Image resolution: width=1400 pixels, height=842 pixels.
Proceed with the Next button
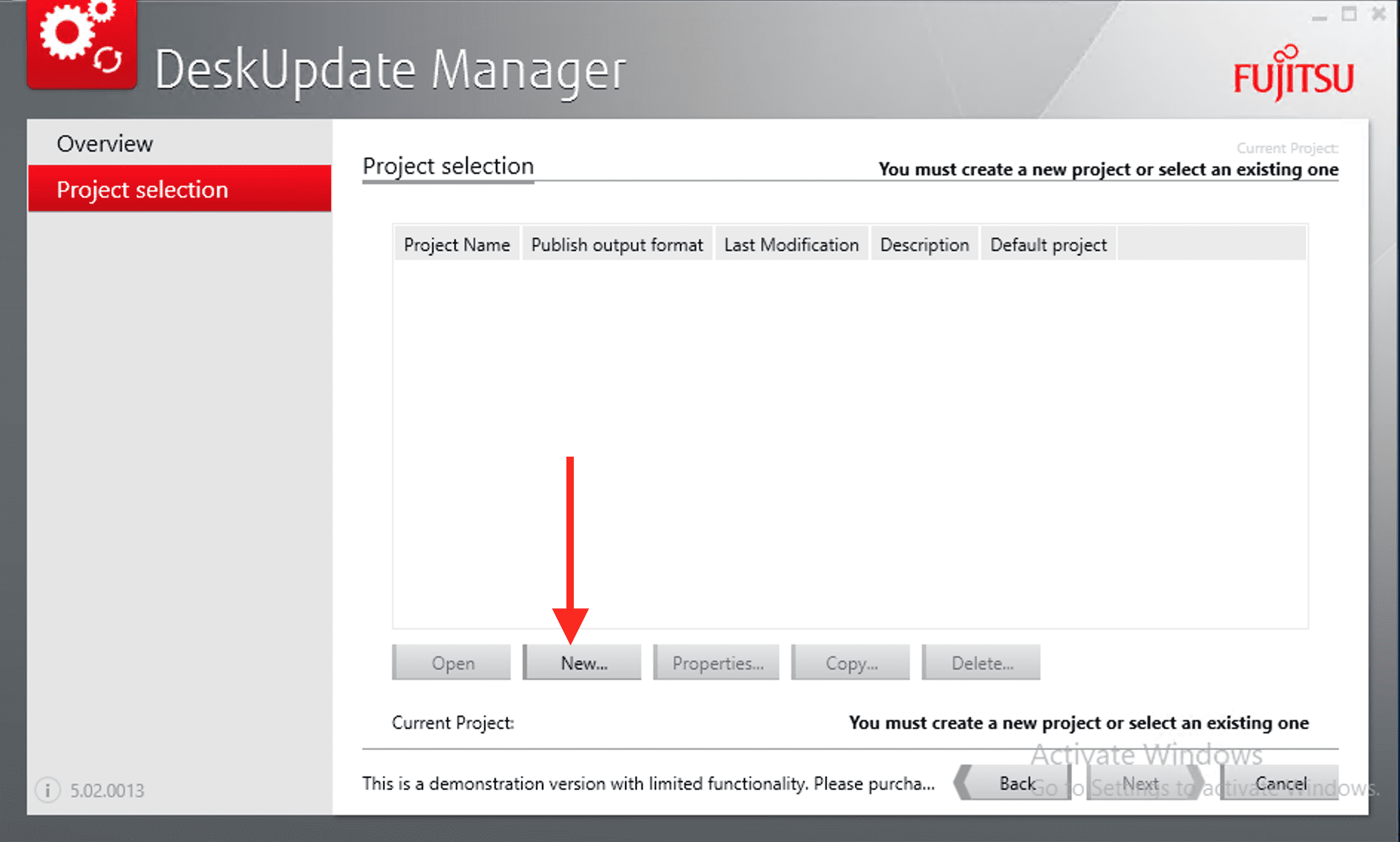(x=1140, y=783)
